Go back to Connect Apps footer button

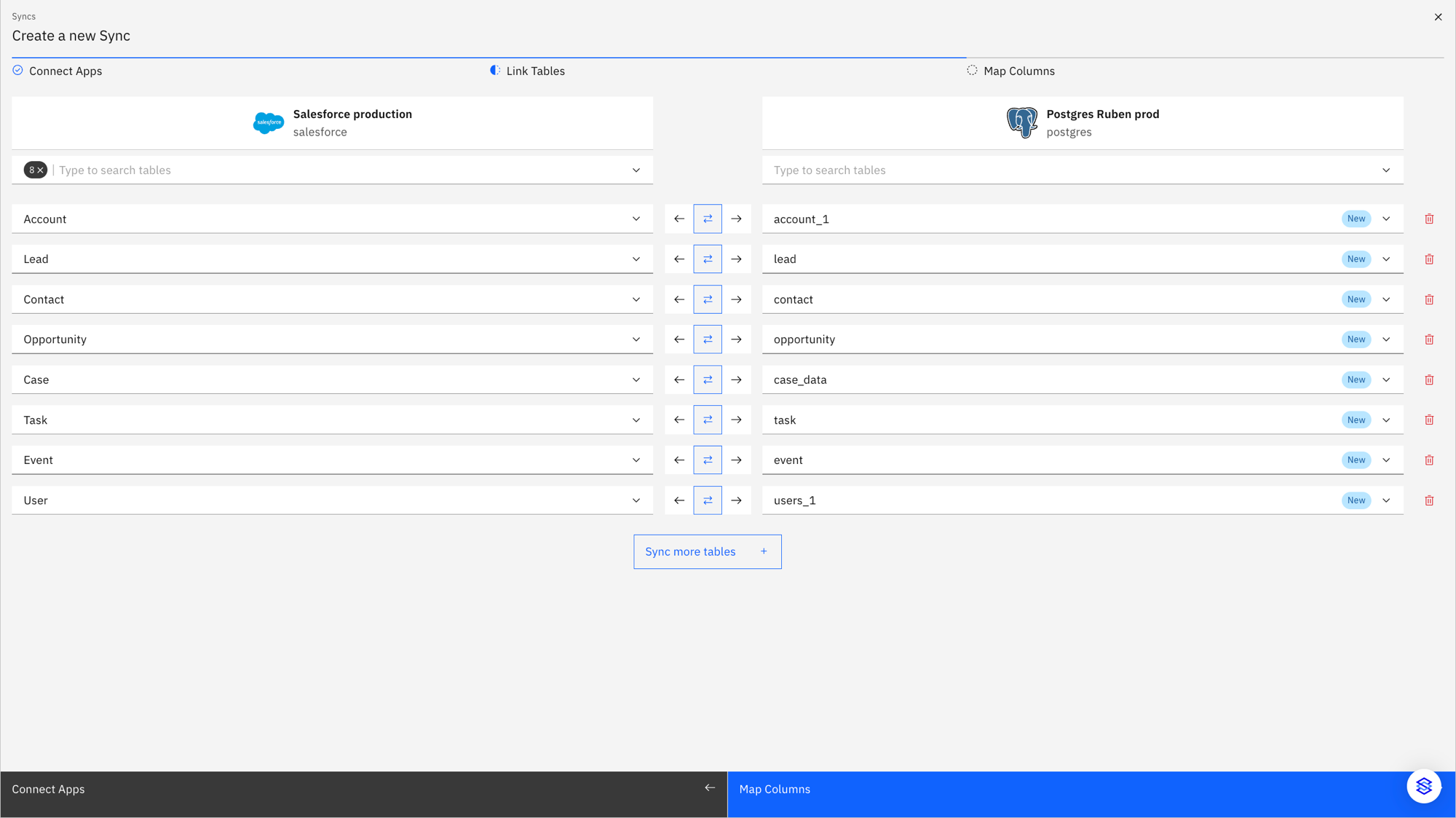(364, 794)
